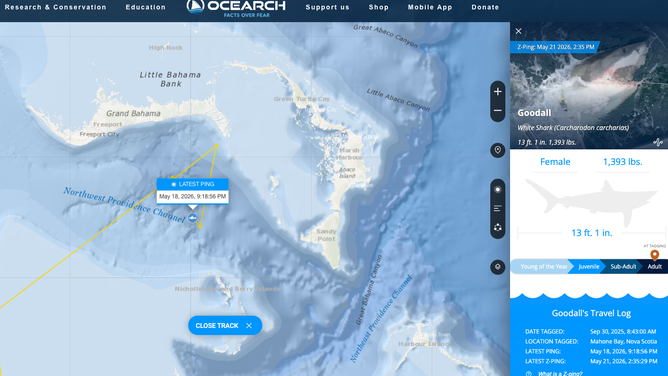Click the Marsh Harbour map label
The width and height of the screenshot is (668, 376).
point(350,154)
